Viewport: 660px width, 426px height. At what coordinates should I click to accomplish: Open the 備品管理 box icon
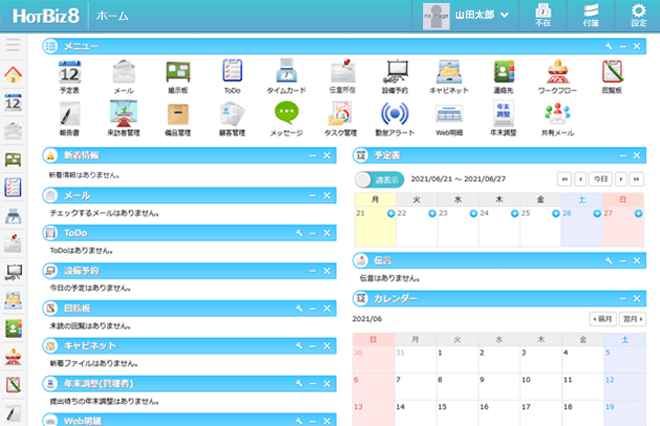tap(178, 114)
